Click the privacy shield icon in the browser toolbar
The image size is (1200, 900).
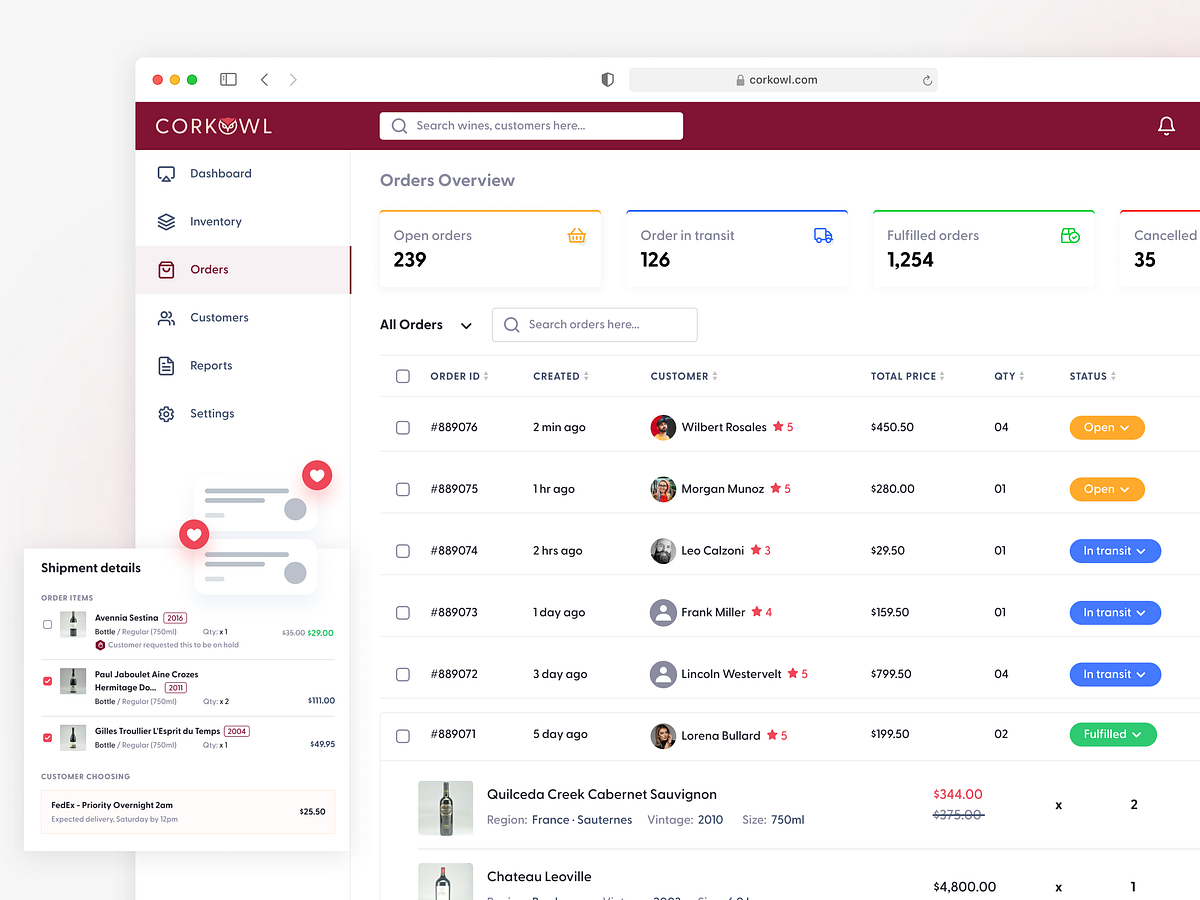(607, 80)
